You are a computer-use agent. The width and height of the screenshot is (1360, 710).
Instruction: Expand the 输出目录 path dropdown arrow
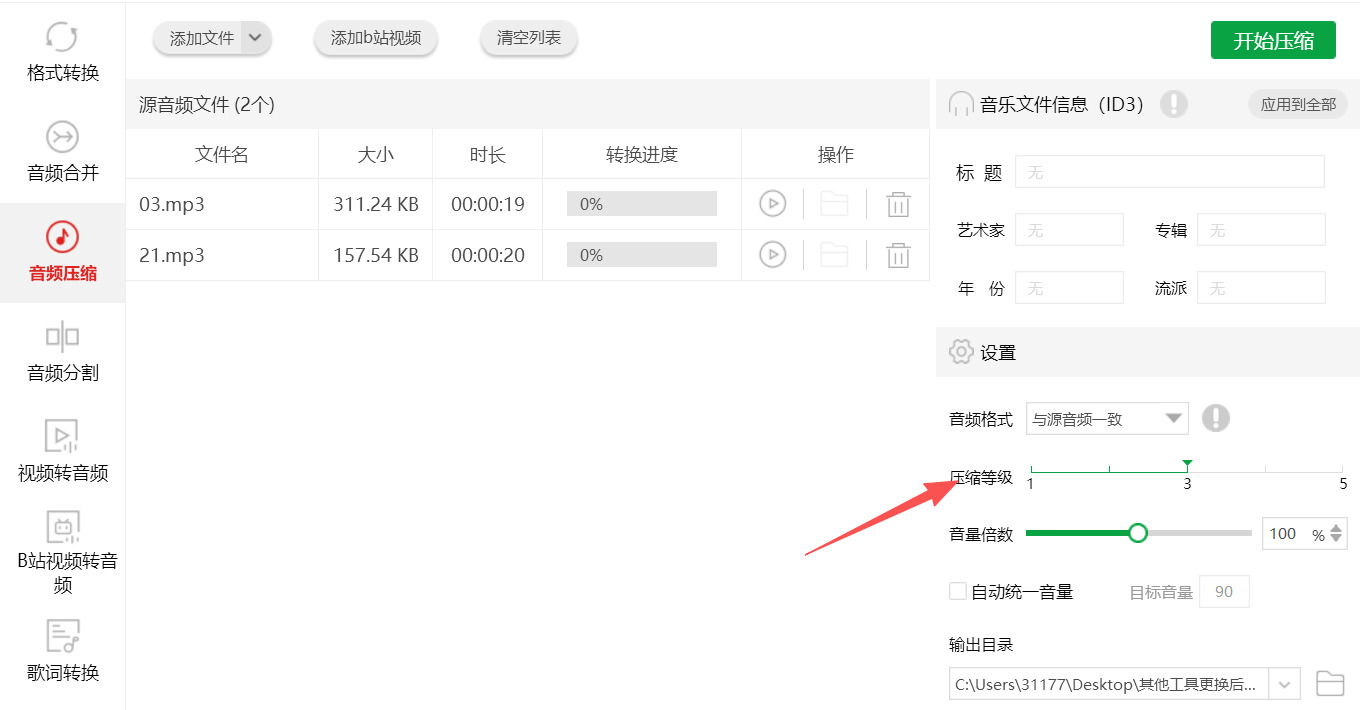(1284, 684)
